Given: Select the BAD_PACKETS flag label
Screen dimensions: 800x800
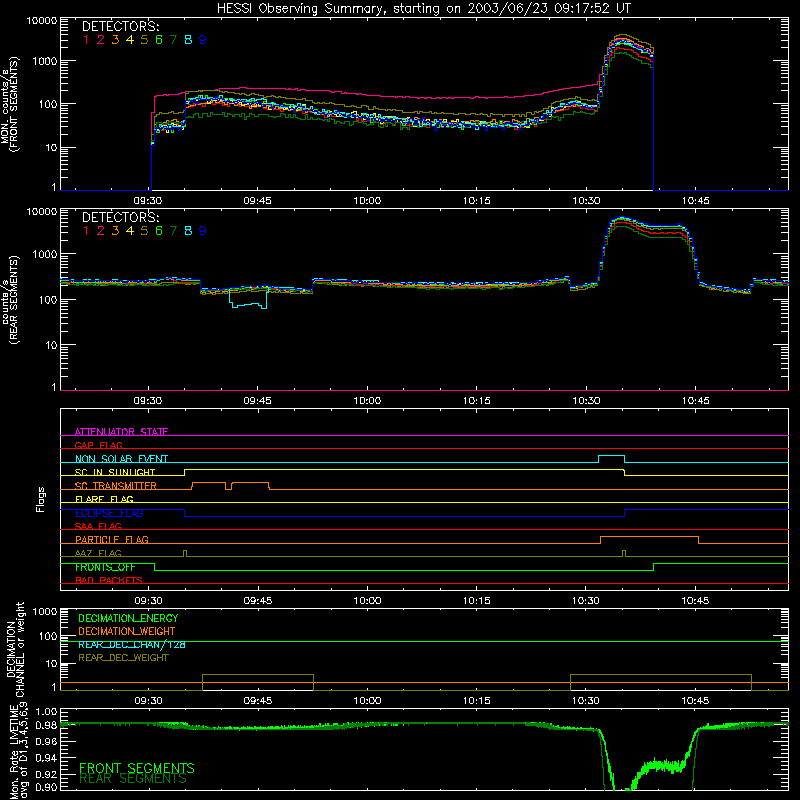Looking at the screenshot, I should point(109,580).
